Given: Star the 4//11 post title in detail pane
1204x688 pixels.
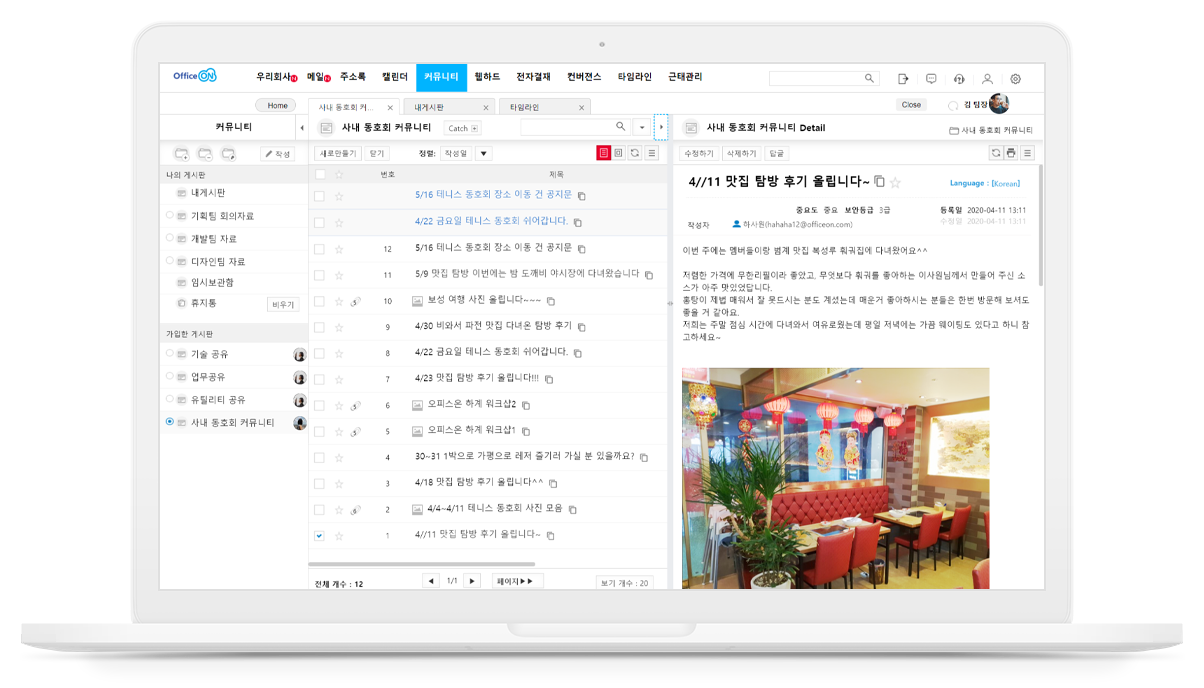Looking at the screenshot, I should pyautogui.click(x=895, y=182).
